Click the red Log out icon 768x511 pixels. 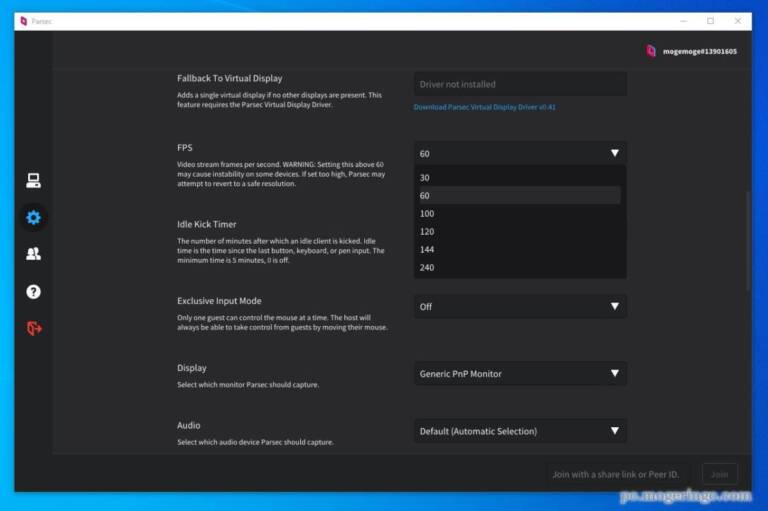tap(33, 328)
